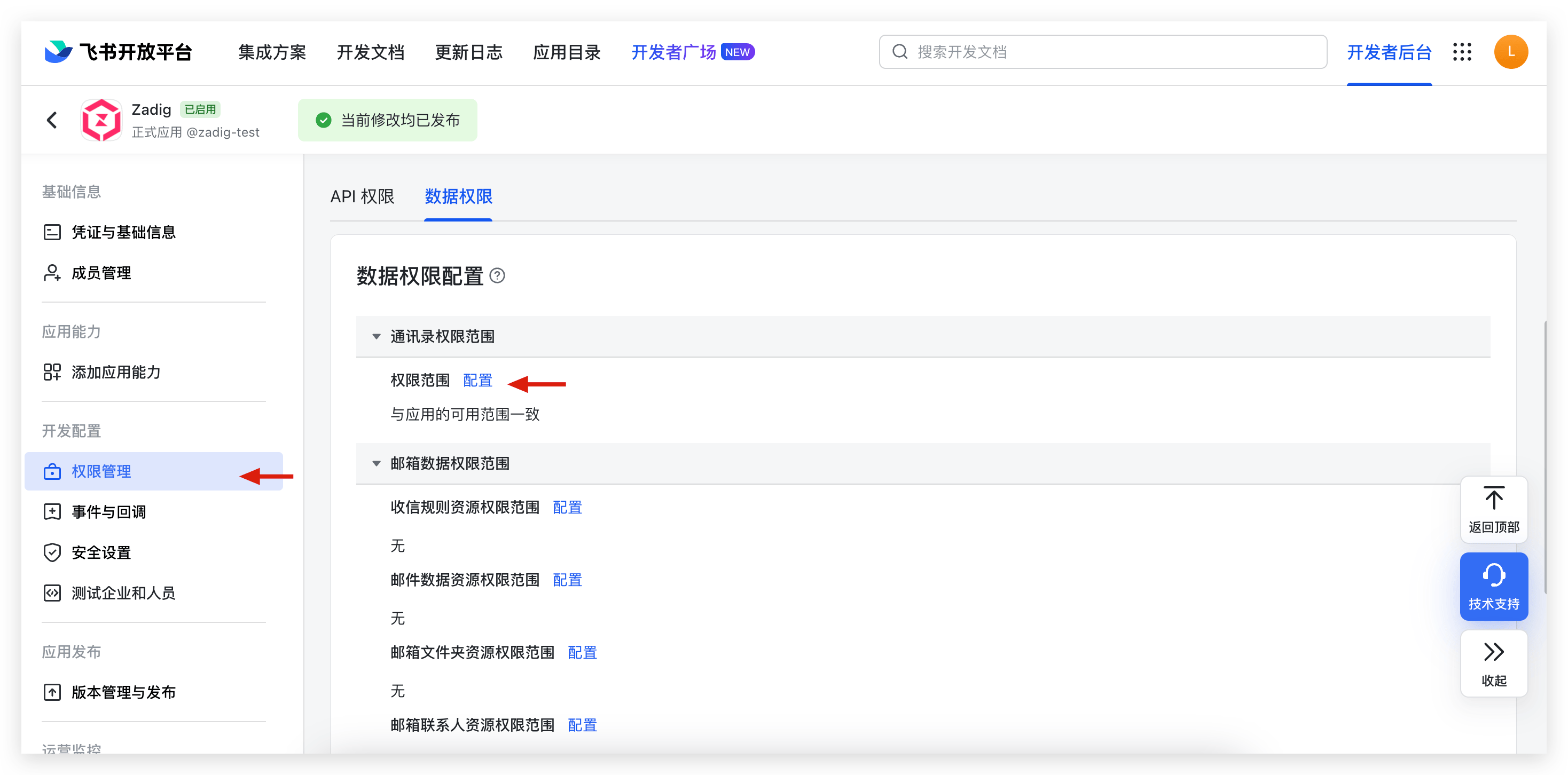Viewport: 1568px width, 775px height.
Task: Click 配置 for 邮箱文件夹资源权限范围
Action: [x=582, y=653]
